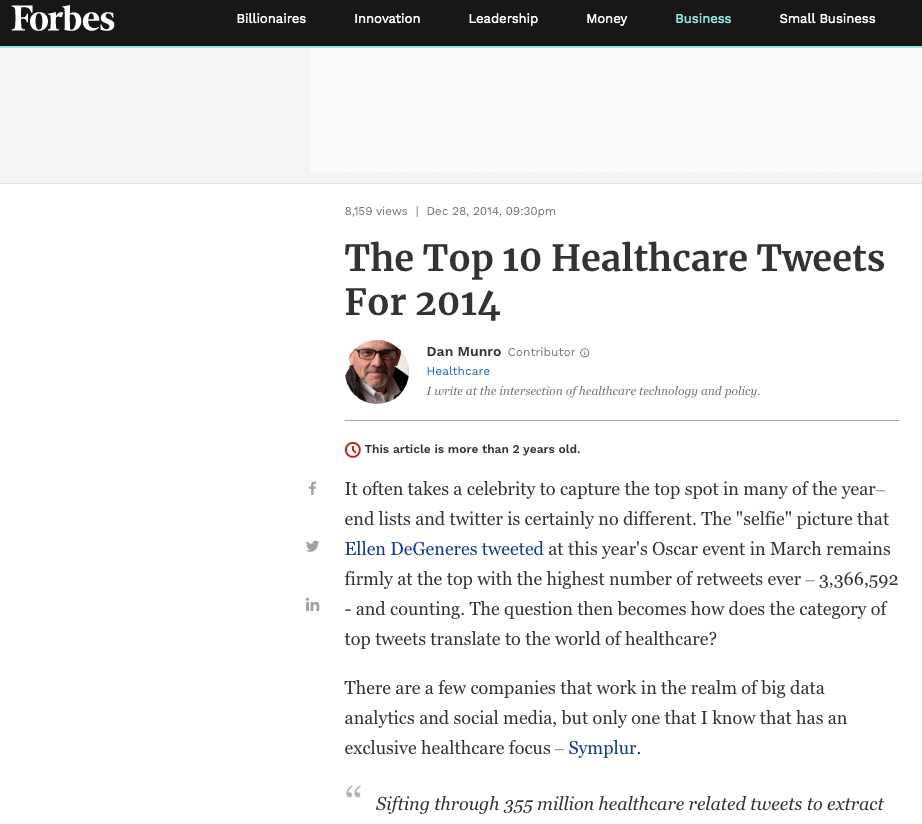Screen dimensions: 922x824
Task: Open the Small Business section
Action: click(x=827, y=18)
